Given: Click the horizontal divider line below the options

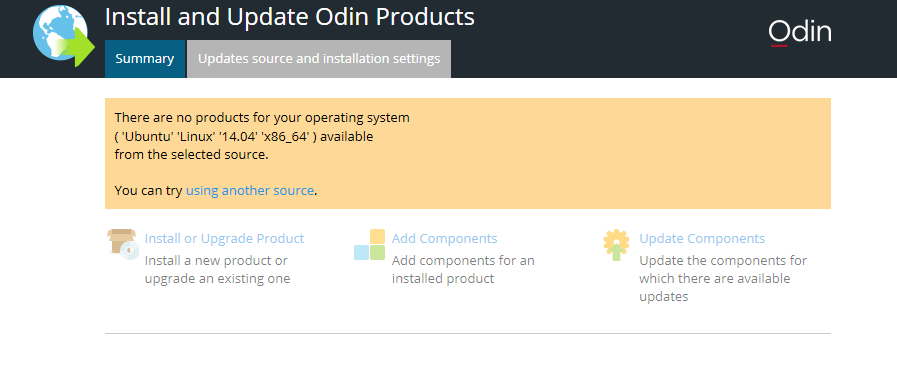Looking at the screenshot, I should [x=467, y=333].
